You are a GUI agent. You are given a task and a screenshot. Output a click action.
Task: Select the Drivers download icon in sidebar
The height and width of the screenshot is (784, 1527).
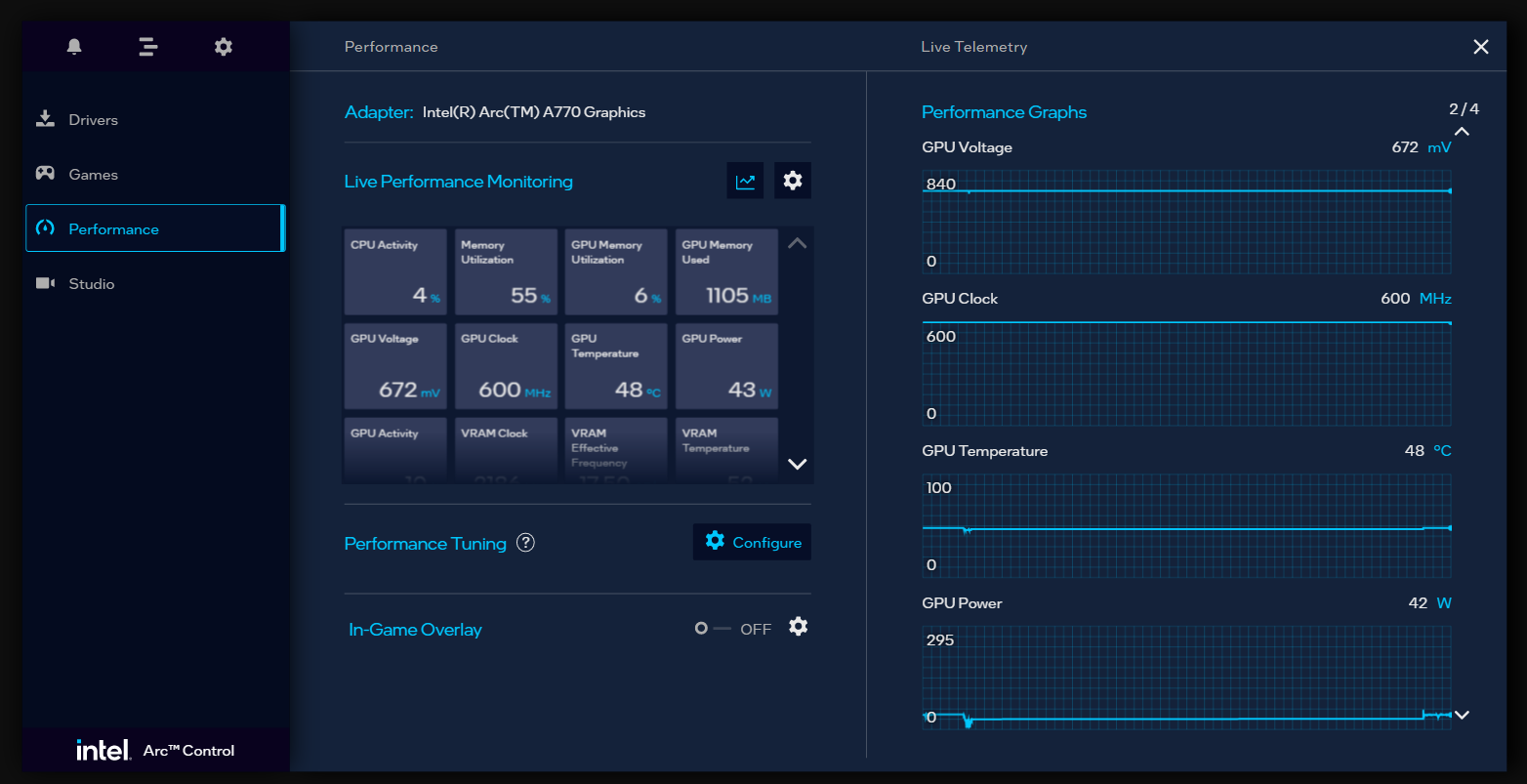45,118
